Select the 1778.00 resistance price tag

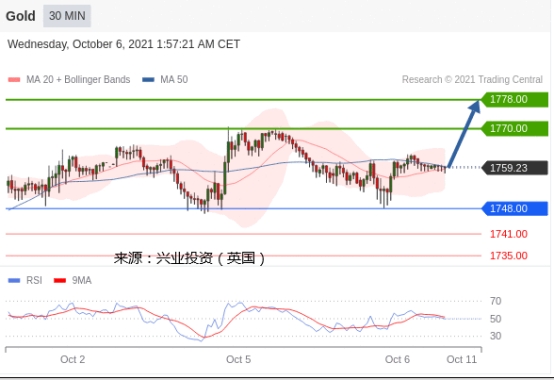tap(514, 99)
